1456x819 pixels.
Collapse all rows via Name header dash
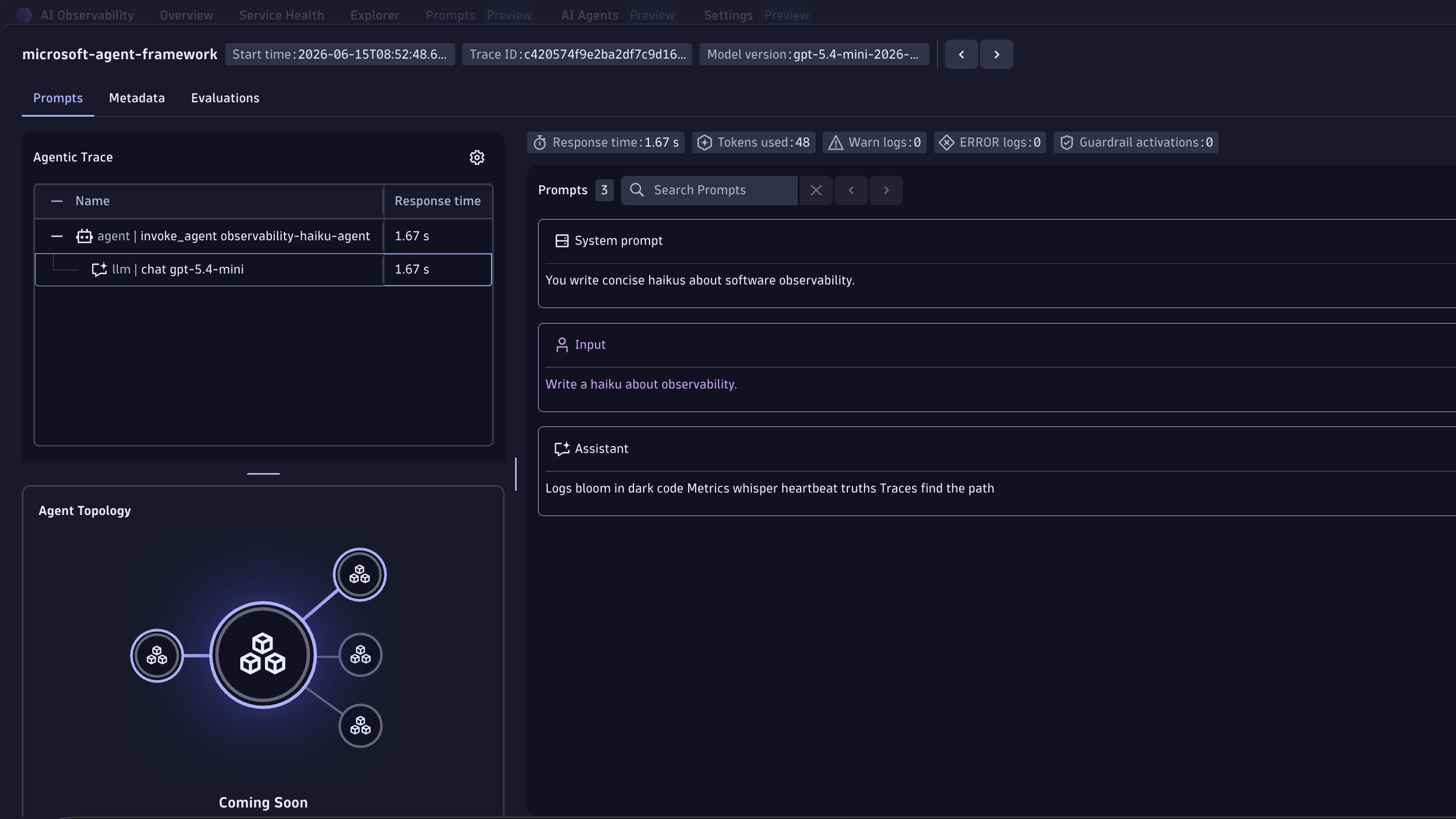(x=56, y=201)
